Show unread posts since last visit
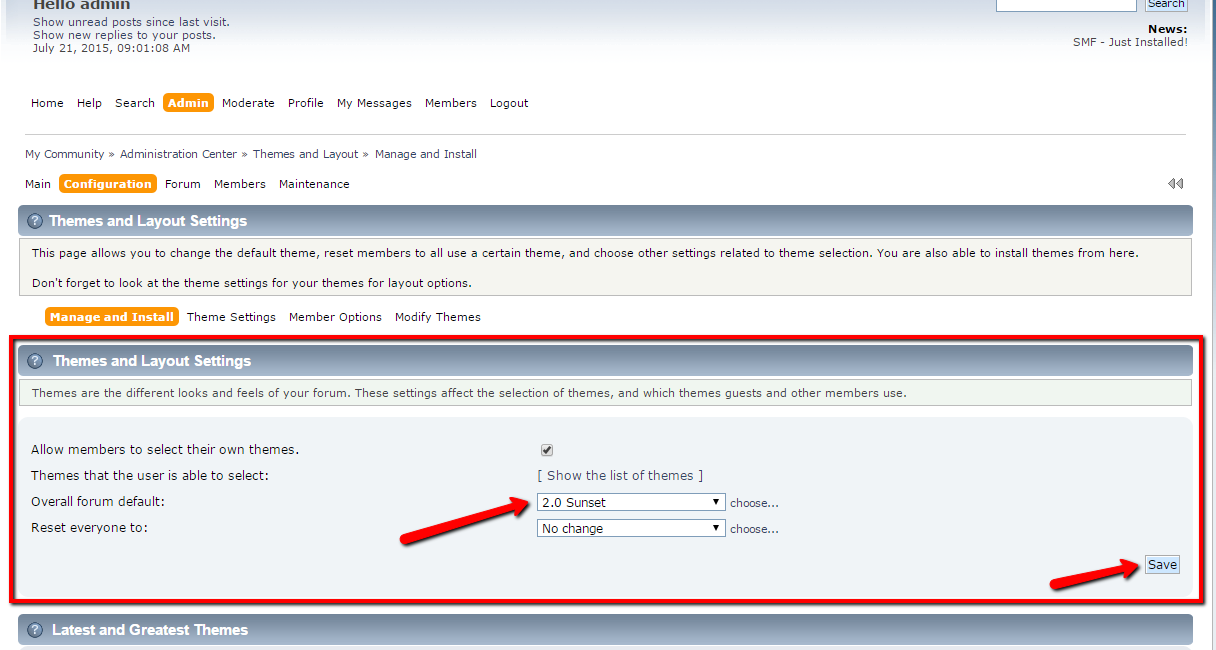Screen dimensions: 1216x650 (131, 22)
